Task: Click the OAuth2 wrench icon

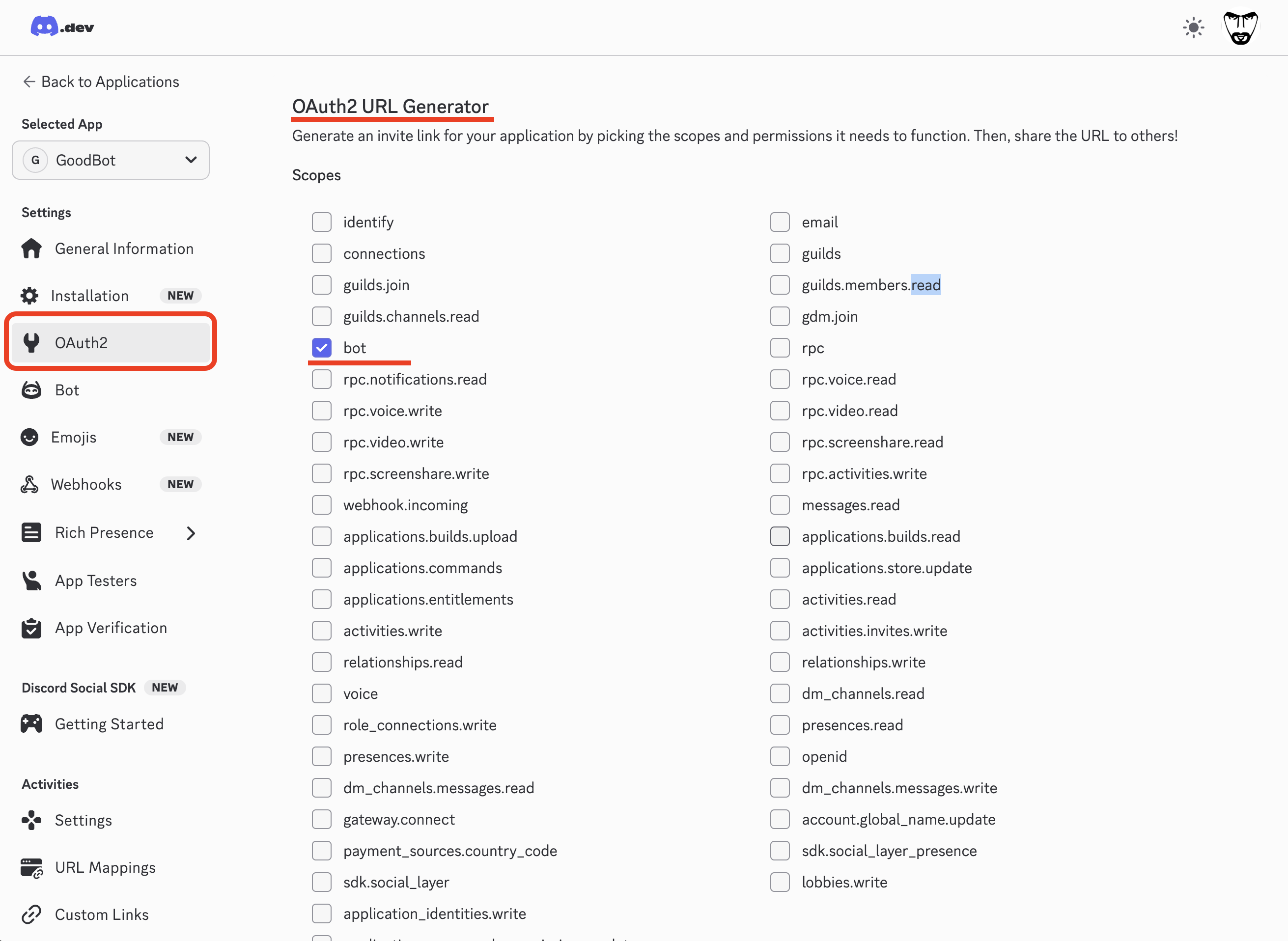Action: coord(31,342)
